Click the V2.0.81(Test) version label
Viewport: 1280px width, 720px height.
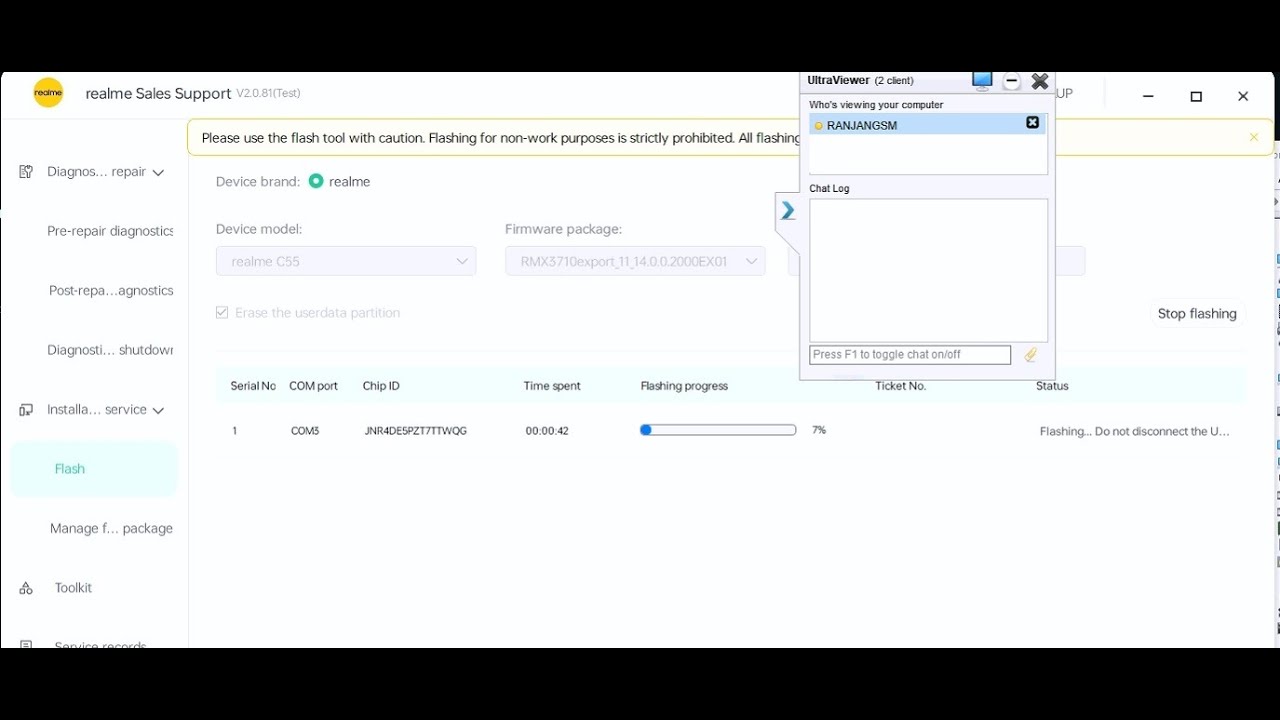pos(268,93)
